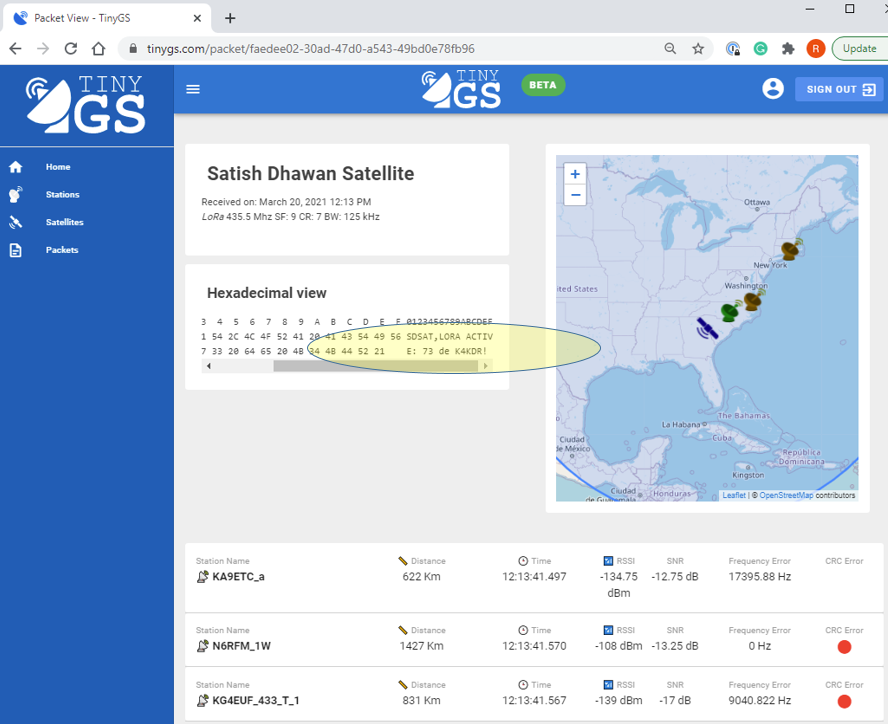The width and height of the screenshot is (888, 724).
Task: Click the TinyGS sidebar logo
Action: [x=86, y=104]
